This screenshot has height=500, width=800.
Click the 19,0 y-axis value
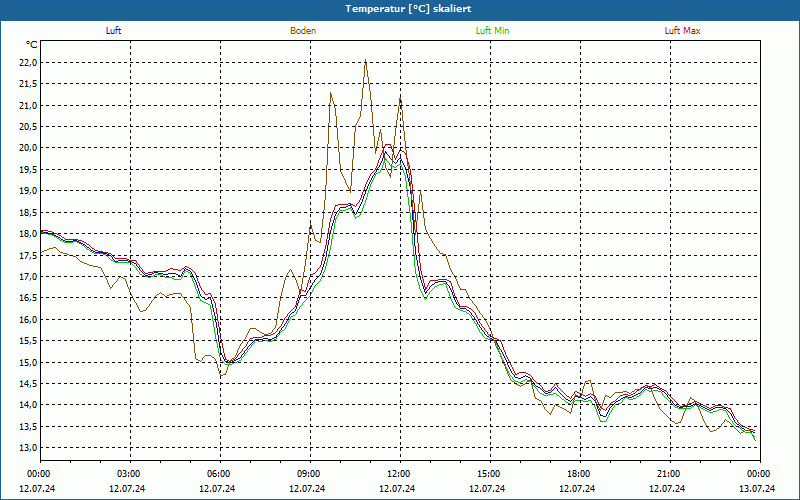point(29,191)
